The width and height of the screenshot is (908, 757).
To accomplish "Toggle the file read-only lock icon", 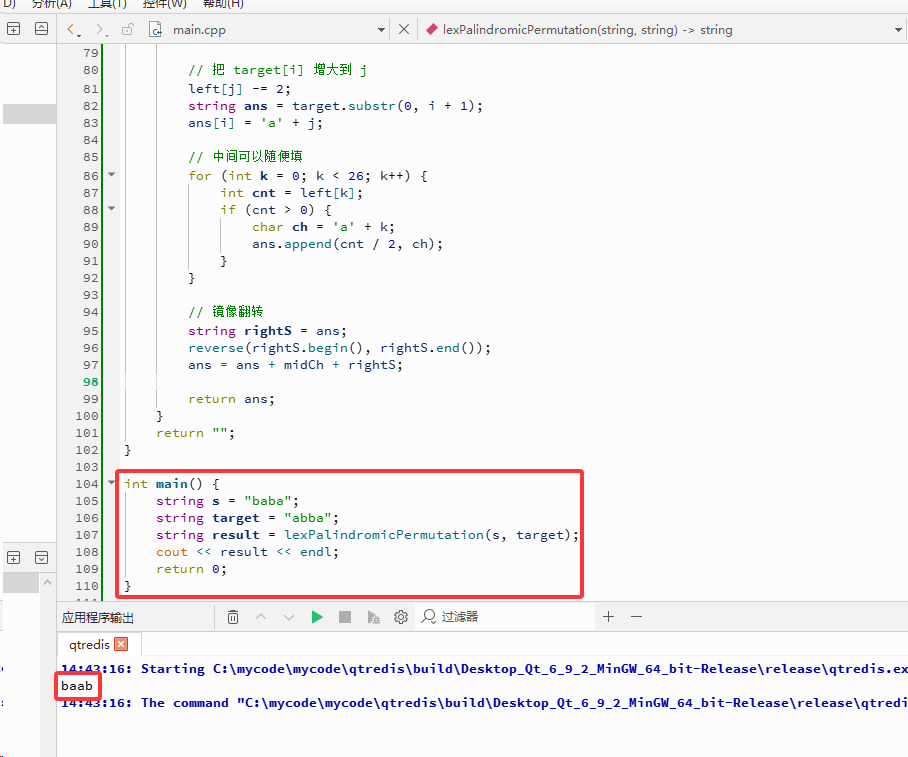I will pyautogui.click(x=128, y=29).
